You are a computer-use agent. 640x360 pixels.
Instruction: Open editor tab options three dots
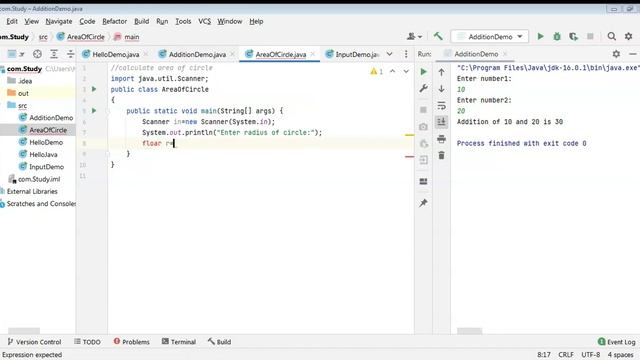coord(406,54)
